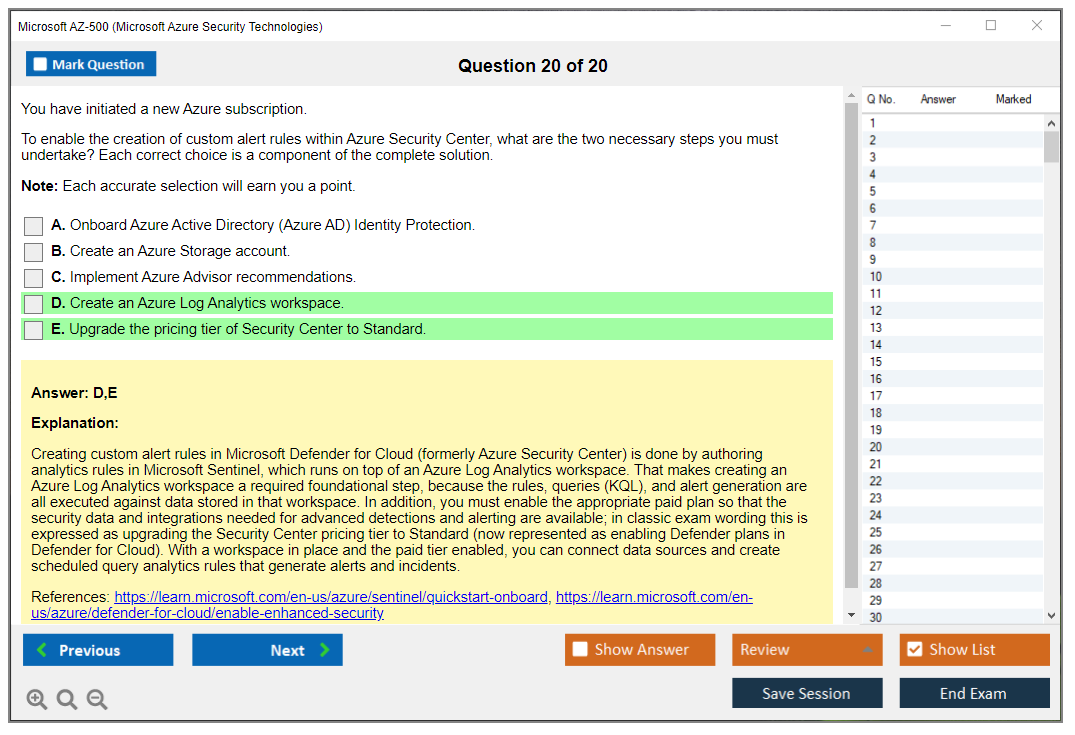The height and width of the screenshot is (735, 1075).
Task: Click the Save Session button
Action: coord(807,693)
